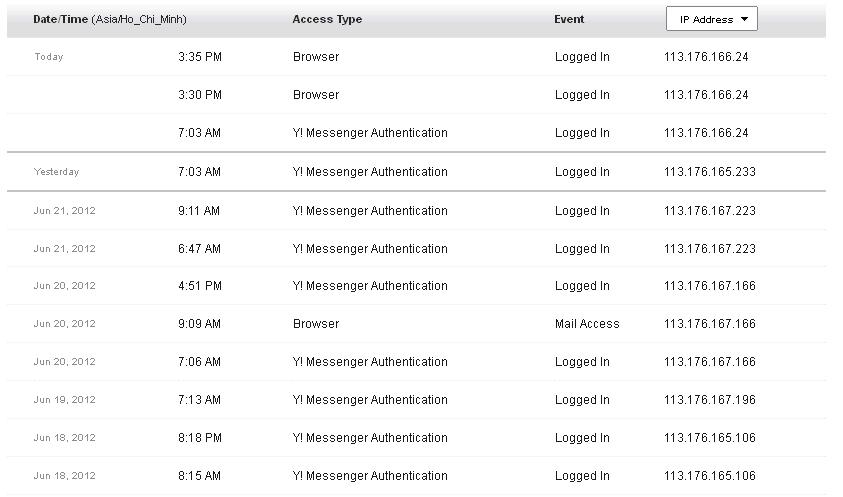
Task: Select the Jun 20 4:51 PM row time
Action: coord(200,286)
